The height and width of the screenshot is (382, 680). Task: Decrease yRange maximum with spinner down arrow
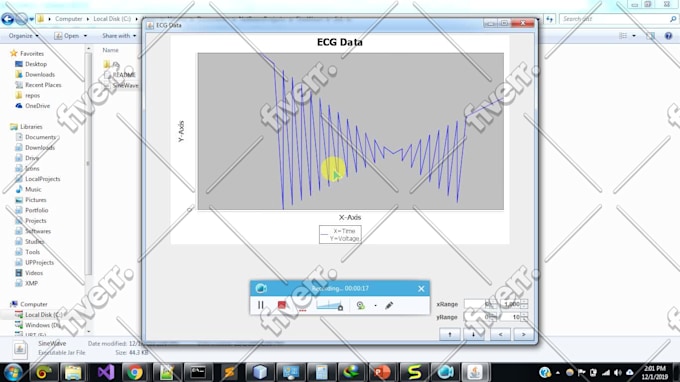524,320
